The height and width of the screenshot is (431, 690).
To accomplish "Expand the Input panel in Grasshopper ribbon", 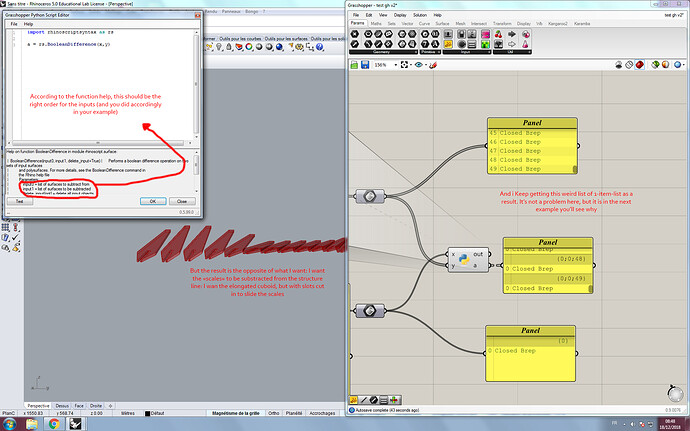I will click(x=466, y=52).
